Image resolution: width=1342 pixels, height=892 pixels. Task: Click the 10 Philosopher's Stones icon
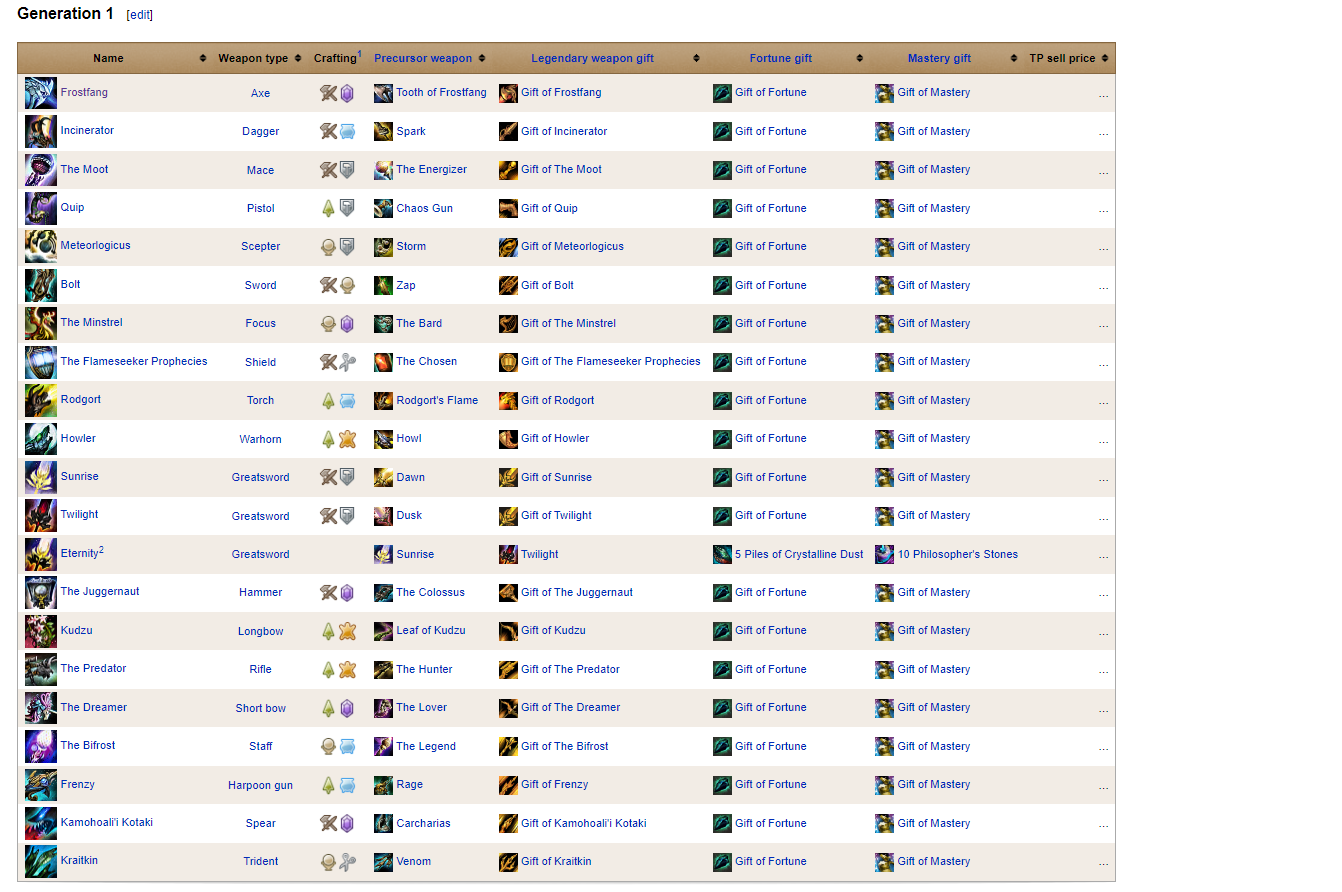pos(884,554)
